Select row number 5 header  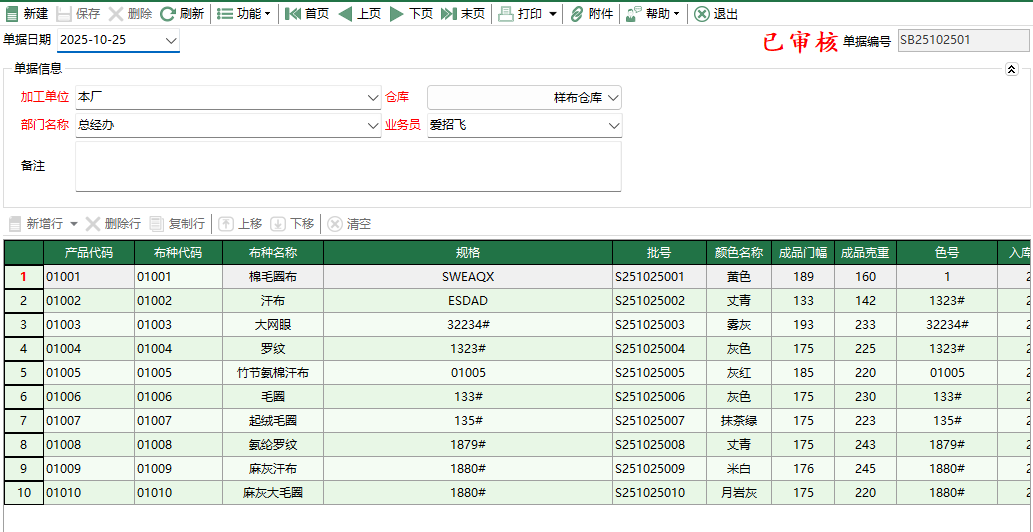point(24,373)
